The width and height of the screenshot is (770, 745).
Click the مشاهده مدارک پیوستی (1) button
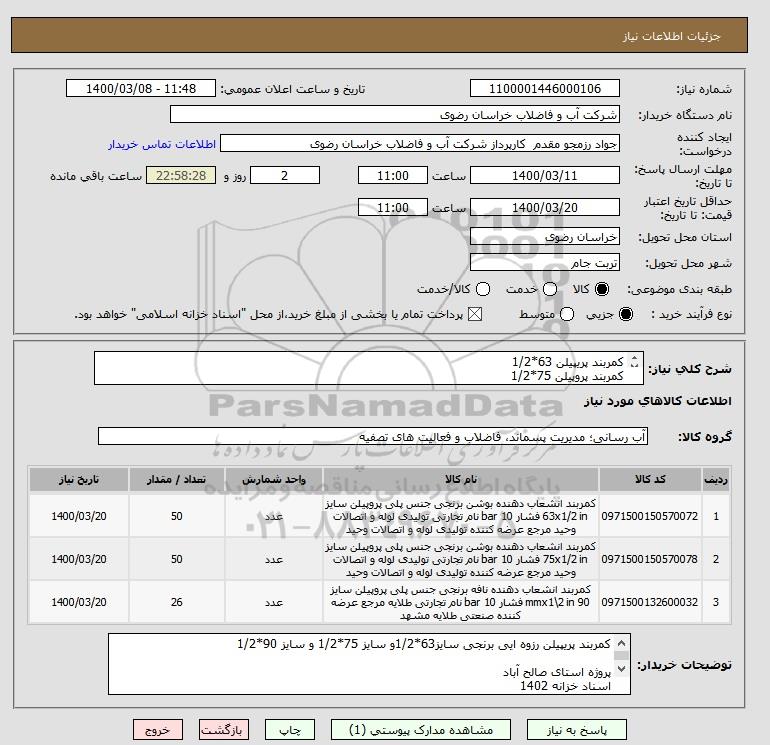(420, 730)
